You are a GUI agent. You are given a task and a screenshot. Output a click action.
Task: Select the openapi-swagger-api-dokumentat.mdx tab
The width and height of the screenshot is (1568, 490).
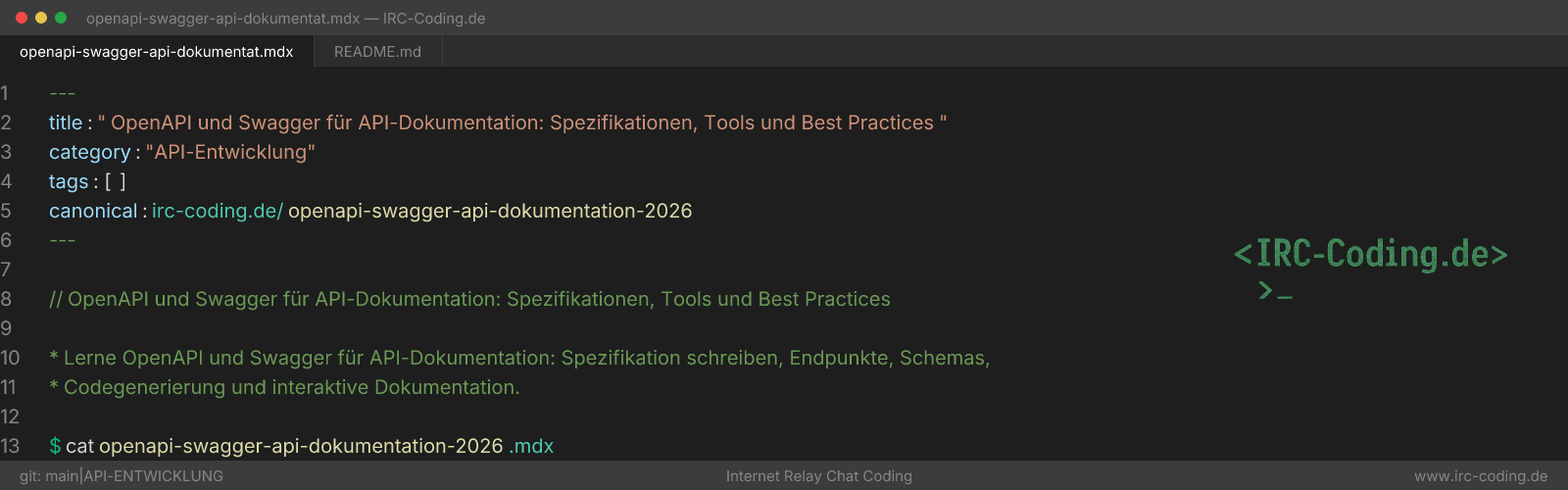coord(157,52)
